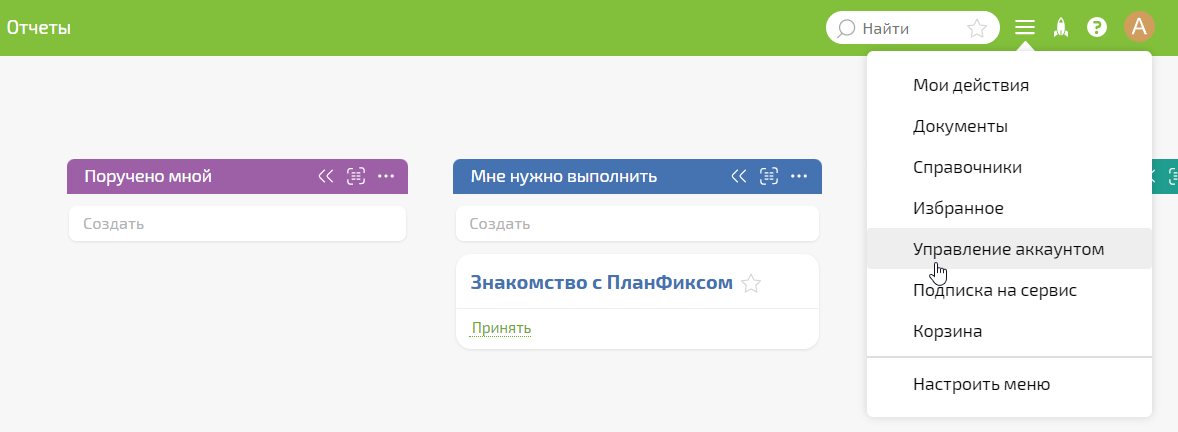
Task: Click Настроить меню option
Action: pyautogui.click(x=981, y=384)
